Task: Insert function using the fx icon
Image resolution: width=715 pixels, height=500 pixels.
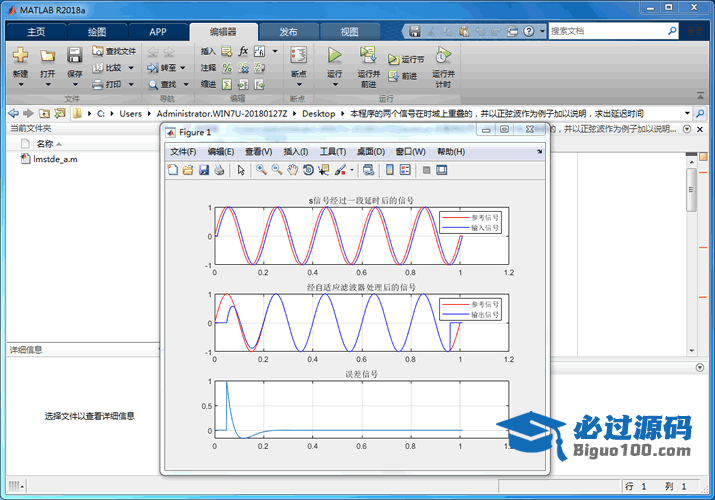Action: (x=244, y=51)
